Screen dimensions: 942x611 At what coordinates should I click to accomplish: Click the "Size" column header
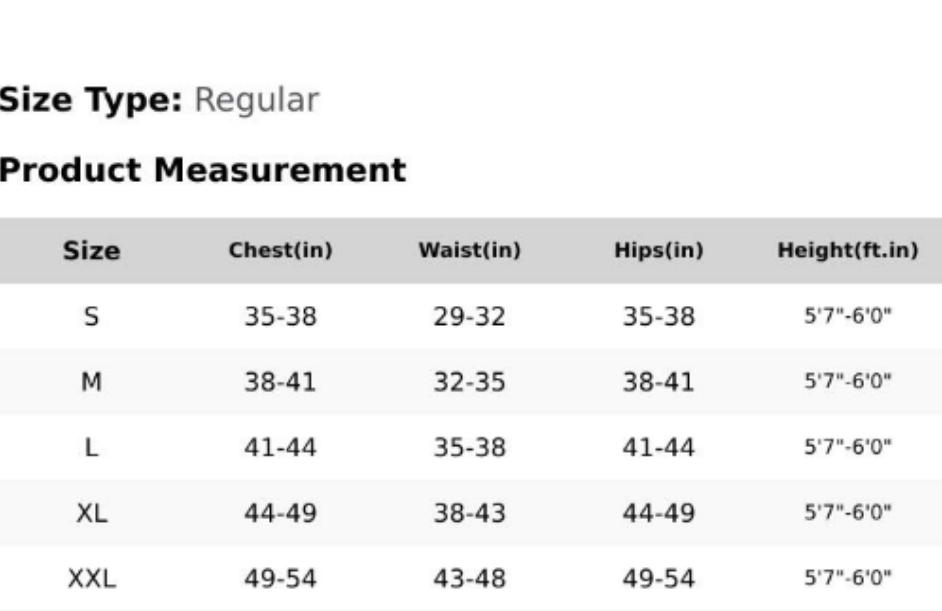click(x=91, y=251)
